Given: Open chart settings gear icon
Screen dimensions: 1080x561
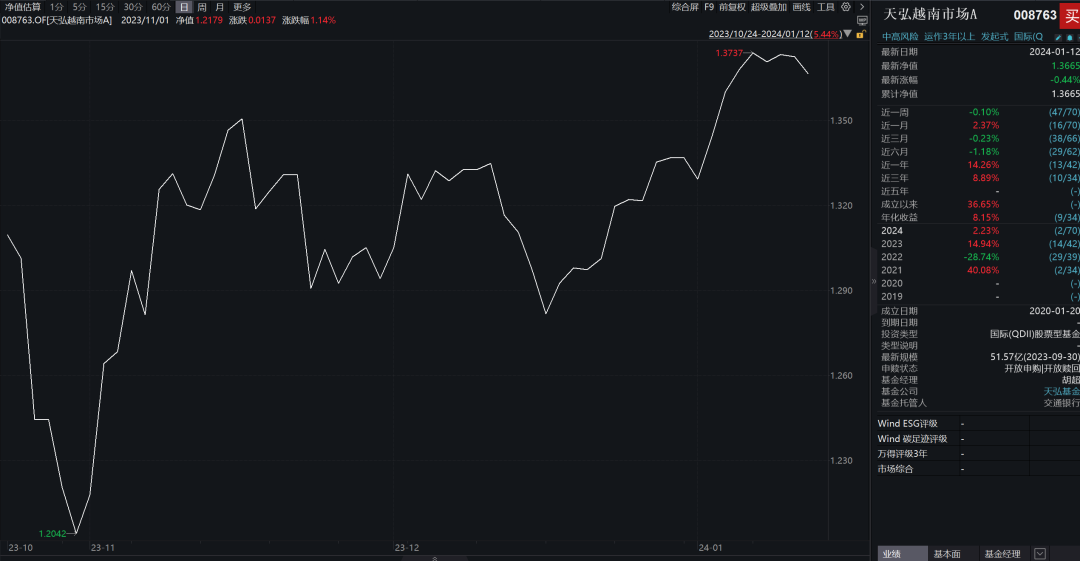Looking at the screenshot, I should (x=846, y=7).
